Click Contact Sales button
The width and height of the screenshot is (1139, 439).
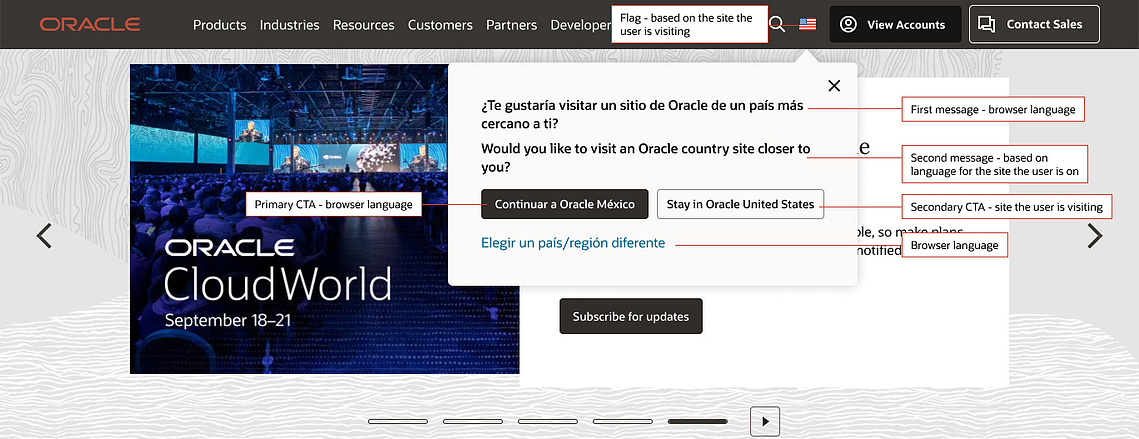click(x=1034, y=25)
